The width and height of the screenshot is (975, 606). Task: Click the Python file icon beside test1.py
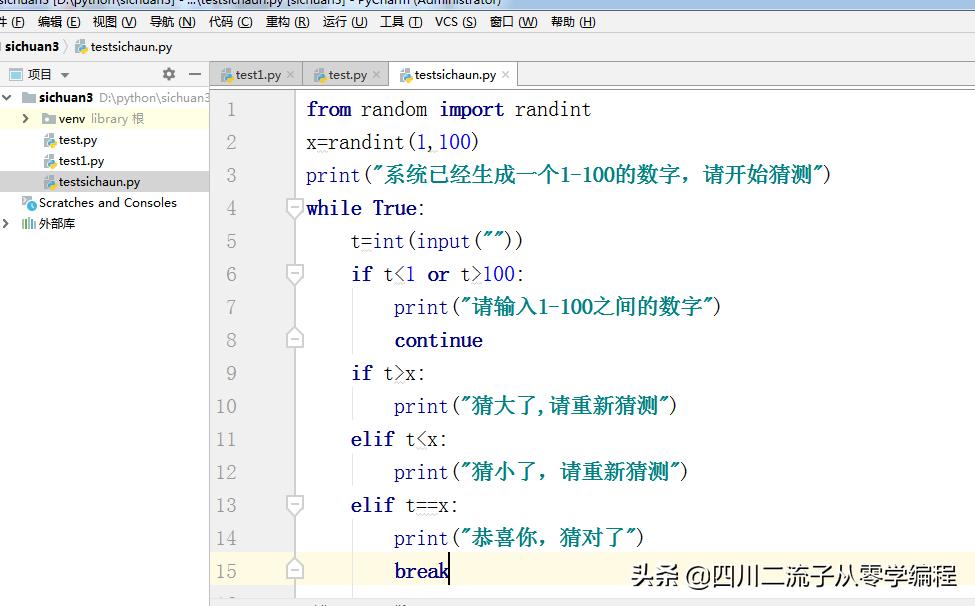click(48, 160)
